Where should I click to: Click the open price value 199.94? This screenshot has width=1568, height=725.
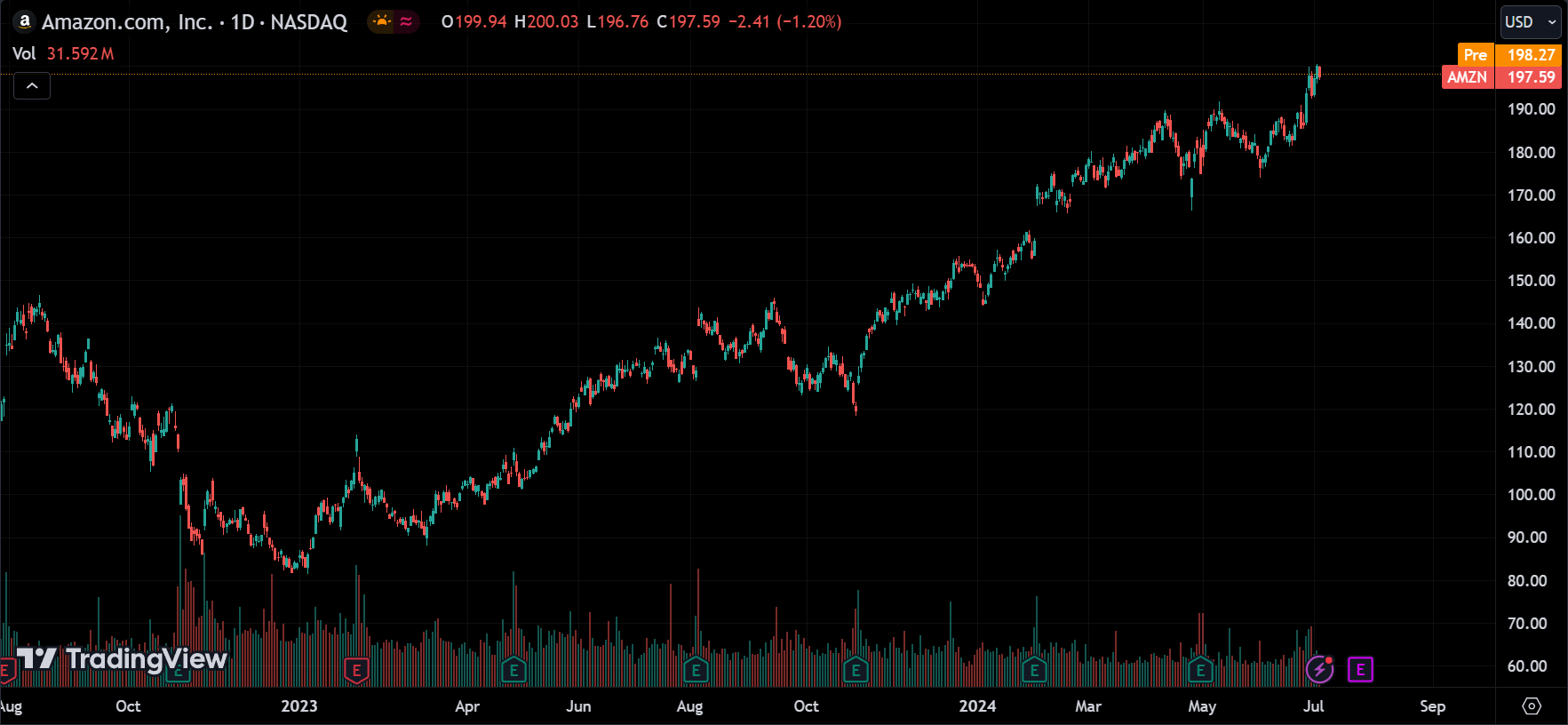point(481,21)
